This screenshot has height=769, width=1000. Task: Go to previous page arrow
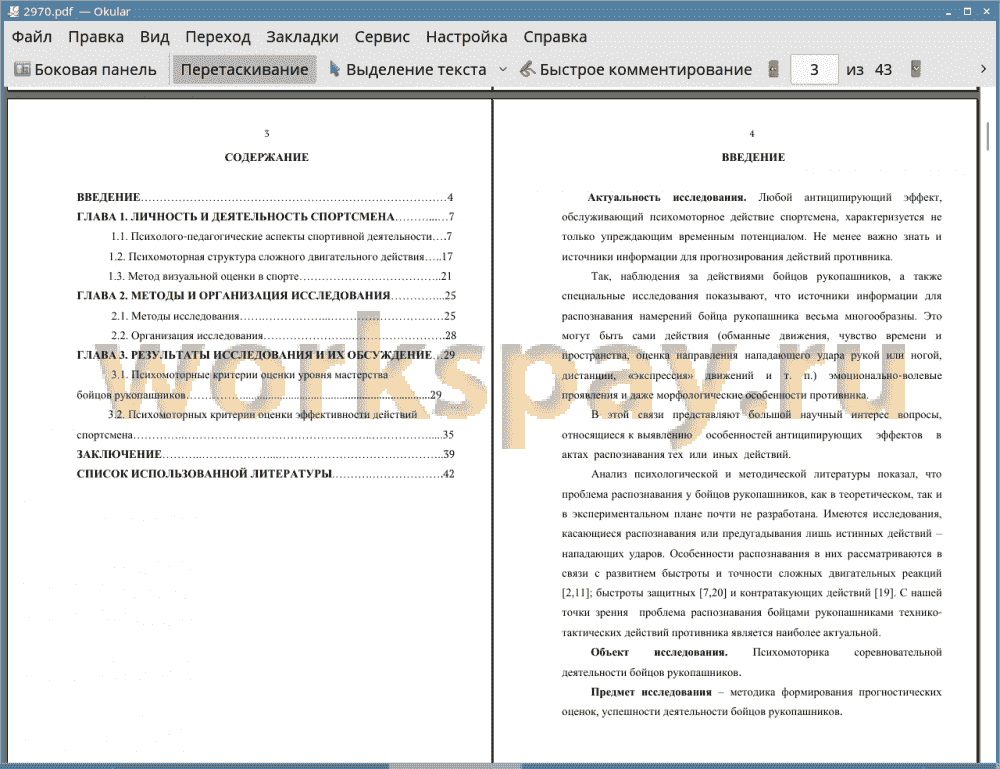click(x=774, y=69)
